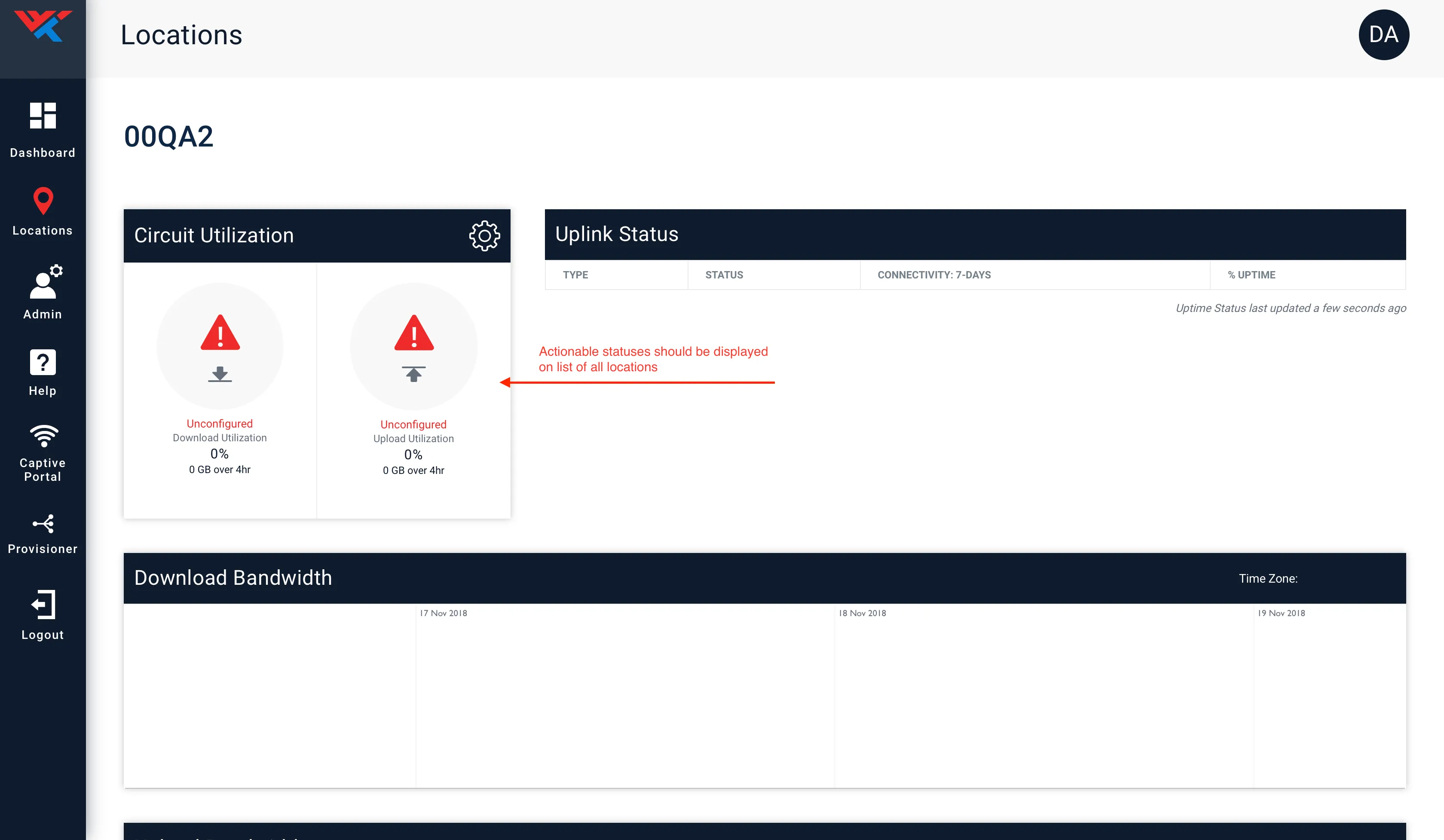
Task: Click the 19 Nov 2018 chart marker
Action: coord(1281,613)
